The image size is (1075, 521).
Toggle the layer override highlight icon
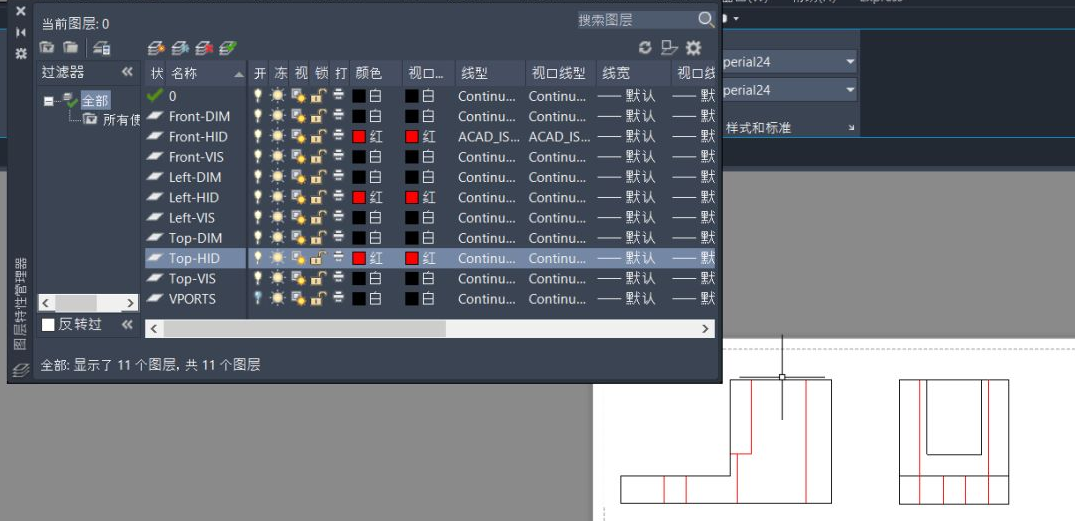669,47
